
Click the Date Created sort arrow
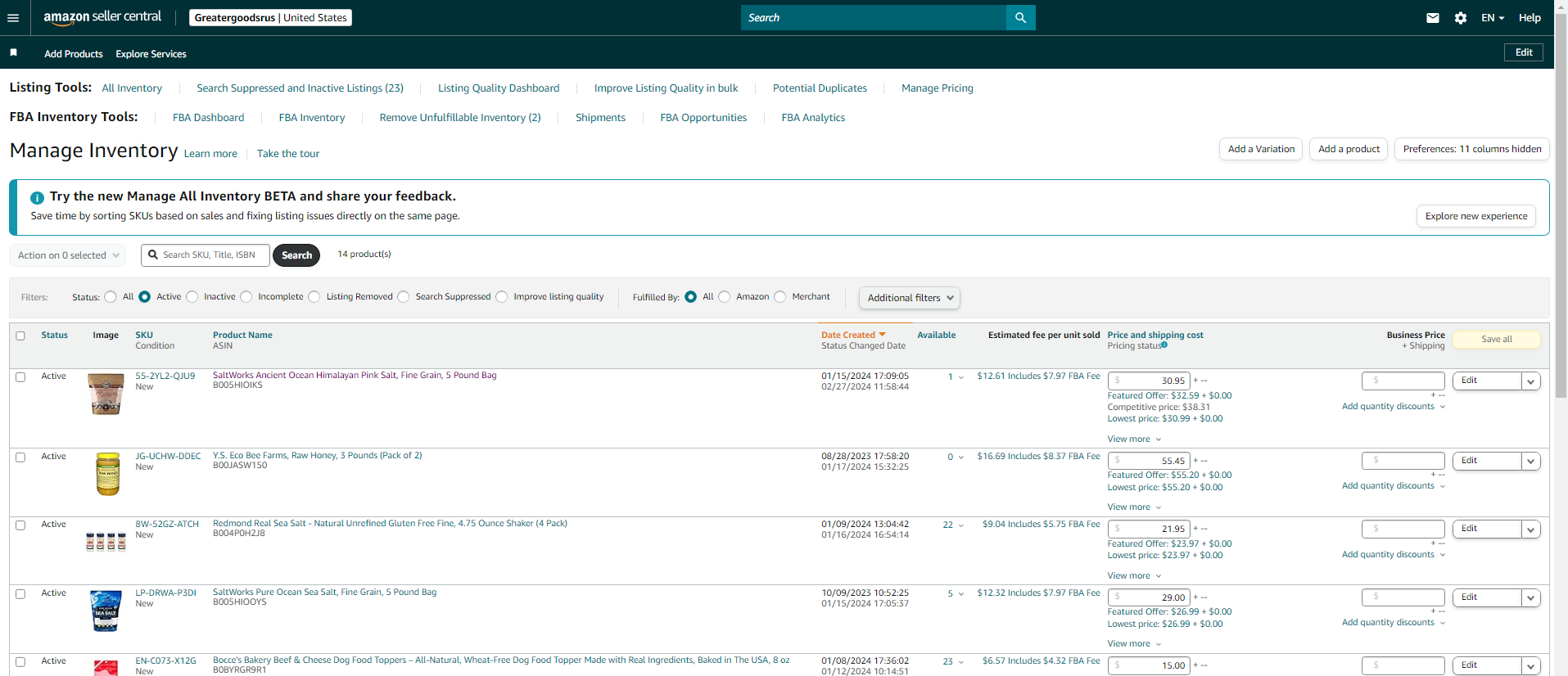(882, 335)
